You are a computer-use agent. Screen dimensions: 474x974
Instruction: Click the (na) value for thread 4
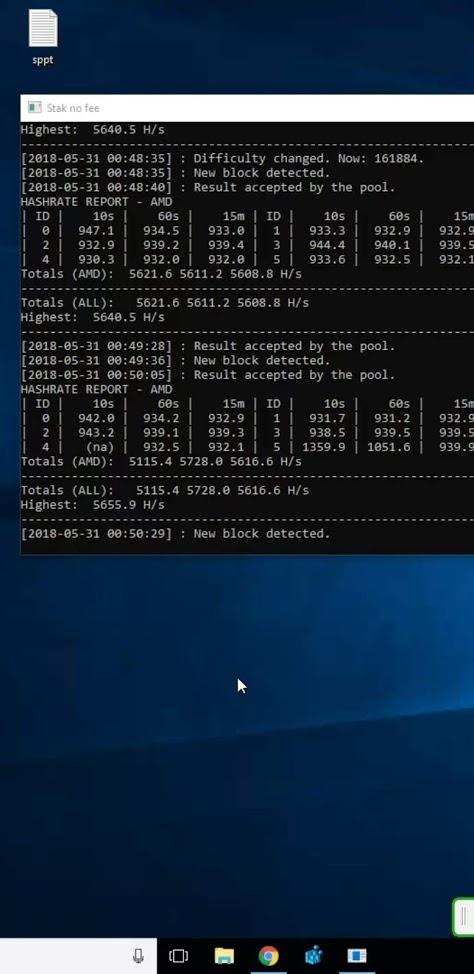(99, 447)
